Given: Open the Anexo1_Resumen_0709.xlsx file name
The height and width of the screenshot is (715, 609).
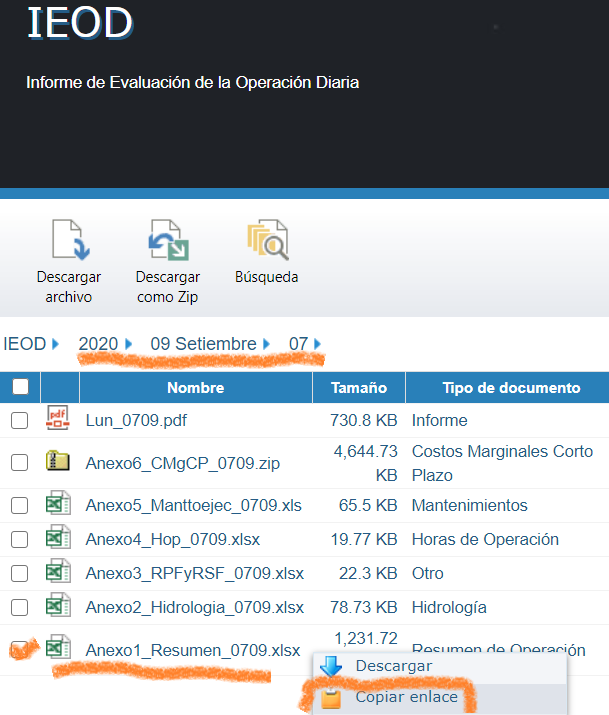Looking at the screenshot, I should click(x=192, y=650).
